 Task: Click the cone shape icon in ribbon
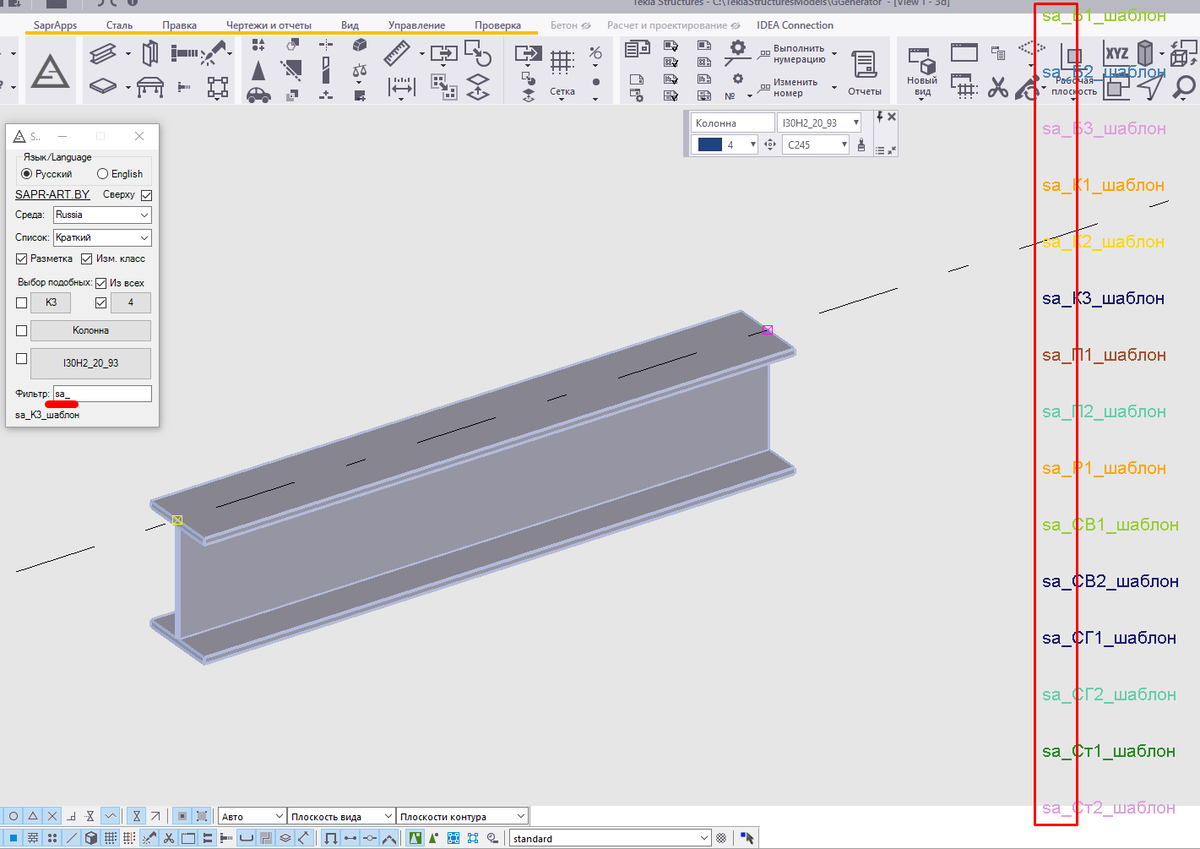tap(258, 70)
